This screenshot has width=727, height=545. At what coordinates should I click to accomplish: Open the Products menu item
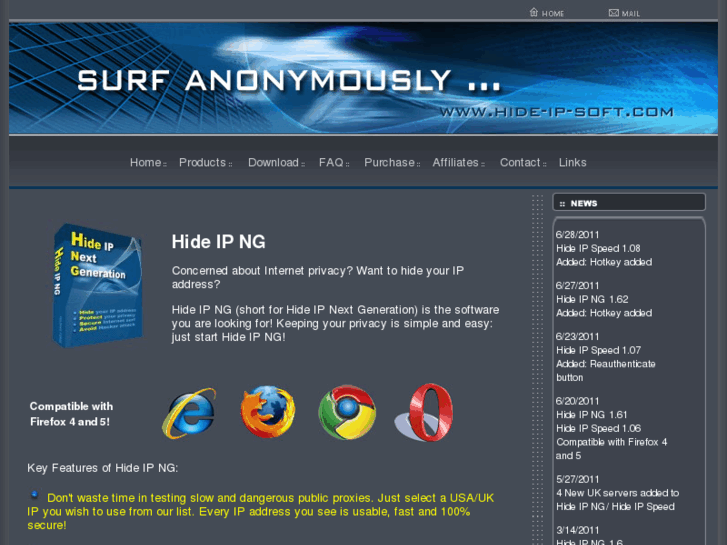coord(203,163)
